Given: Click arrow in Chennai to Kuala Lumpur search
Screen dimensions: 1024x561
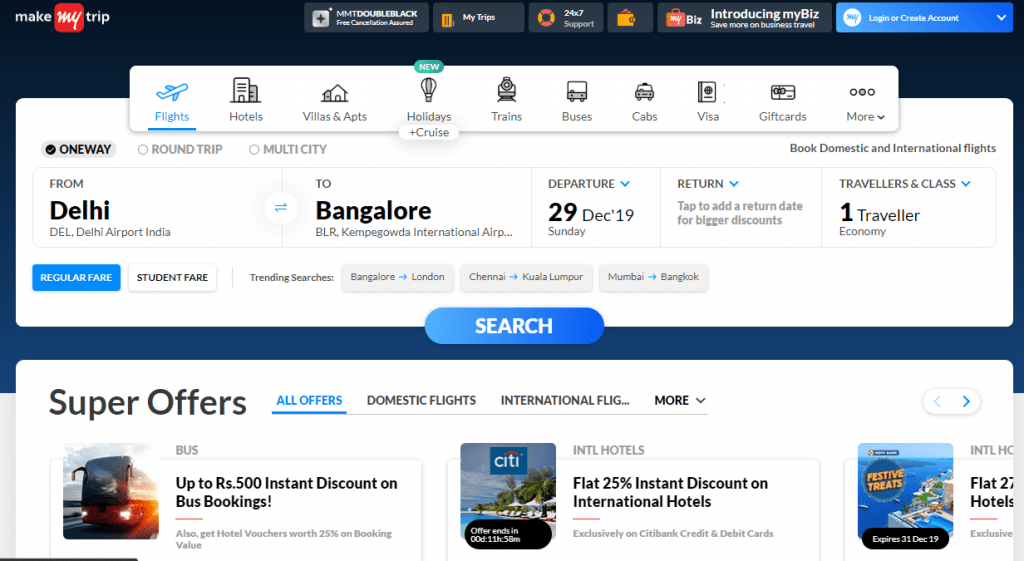Looking at the screenshot, I should pos(513,277).
